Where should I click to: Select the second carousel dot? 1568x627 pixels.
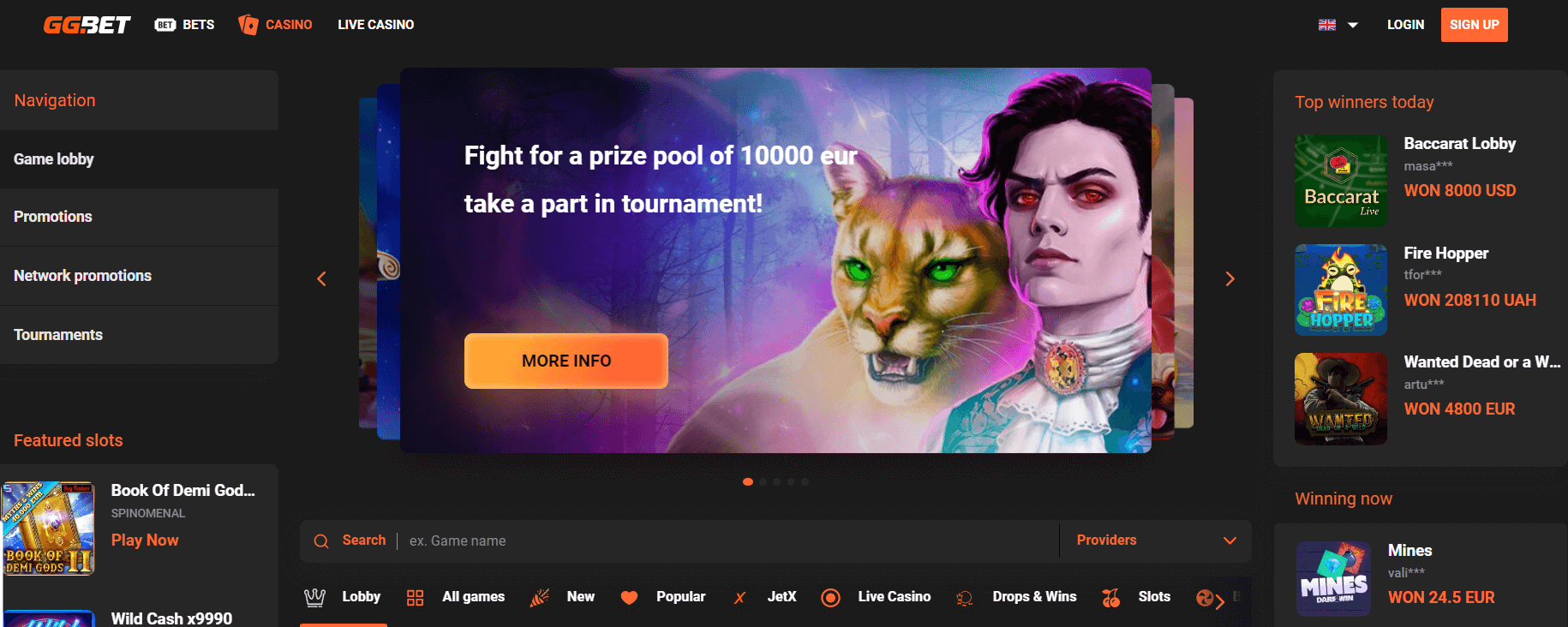[763, 481]
